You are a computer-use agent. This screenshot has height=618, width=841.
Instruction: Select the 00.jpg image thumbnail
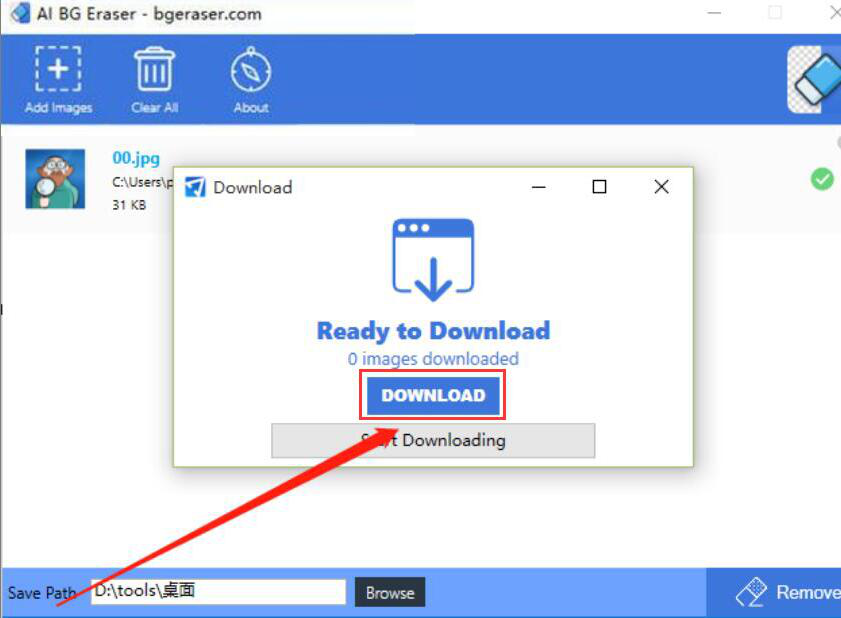55,179
